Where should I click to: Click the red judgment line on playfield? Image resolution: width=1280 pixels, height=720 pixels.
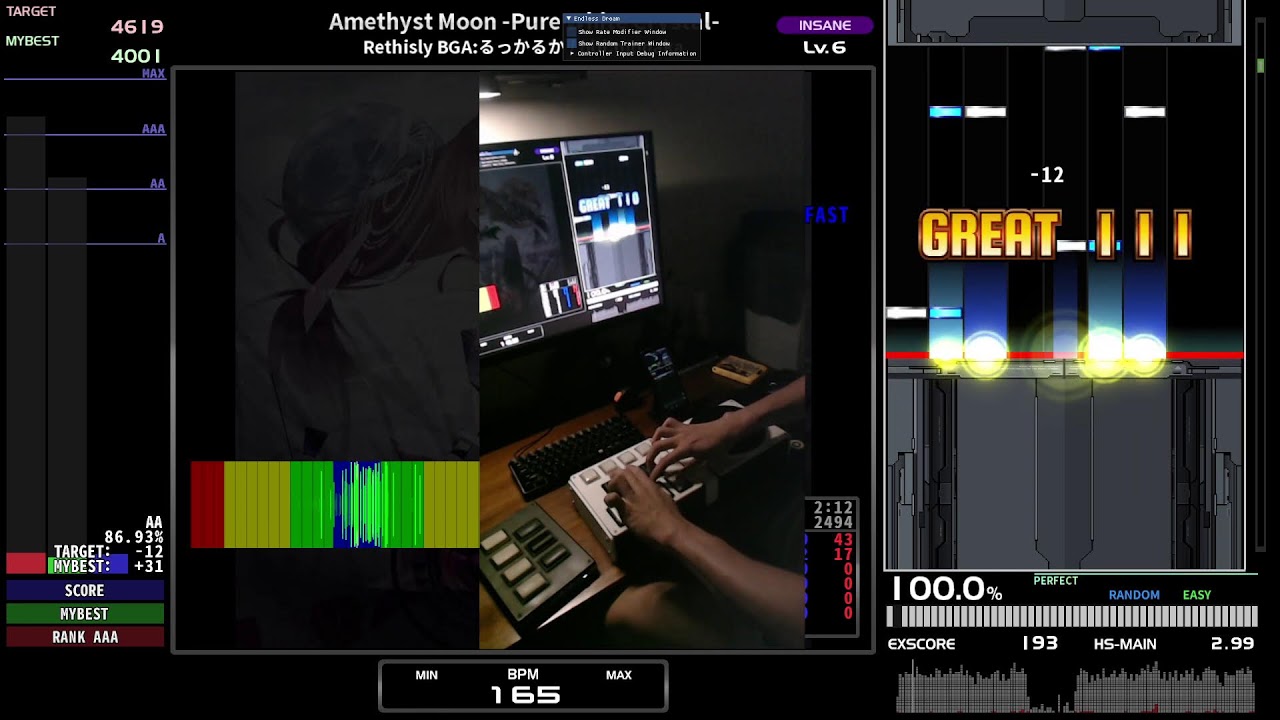tap(1065, 355)
